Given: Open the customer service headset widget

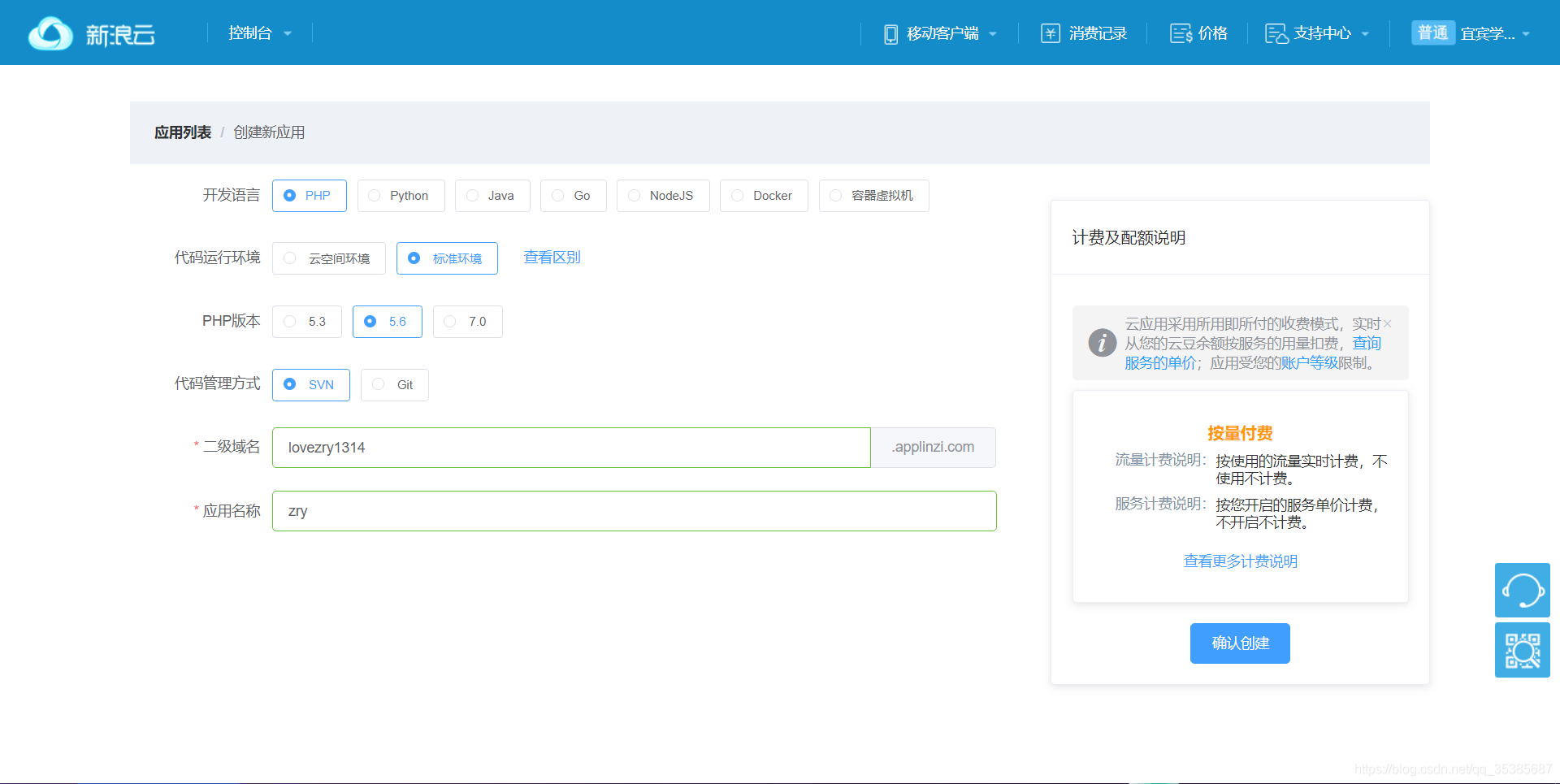Looking at the screenshot, I should pyautogui.click(x=1522, y=590).
